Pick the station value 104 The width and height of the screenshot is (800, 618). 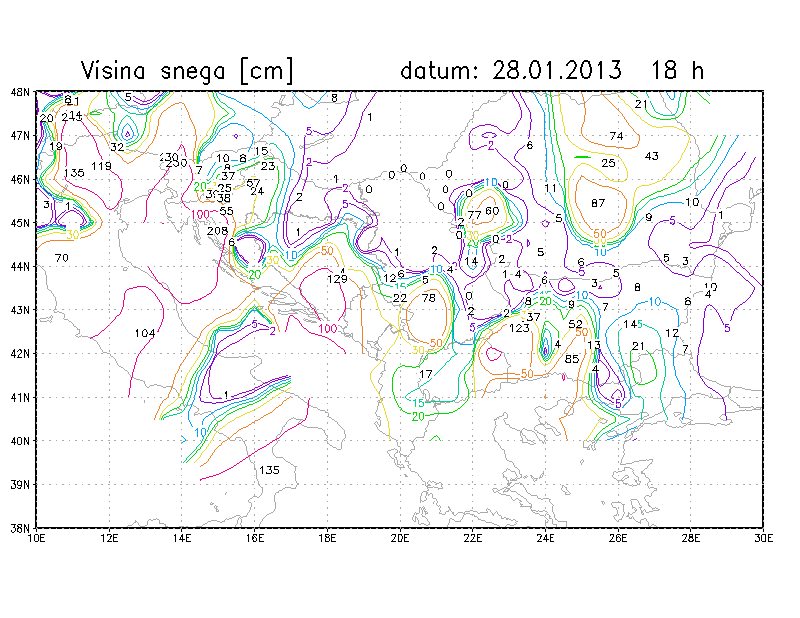[x=145, y=333]
